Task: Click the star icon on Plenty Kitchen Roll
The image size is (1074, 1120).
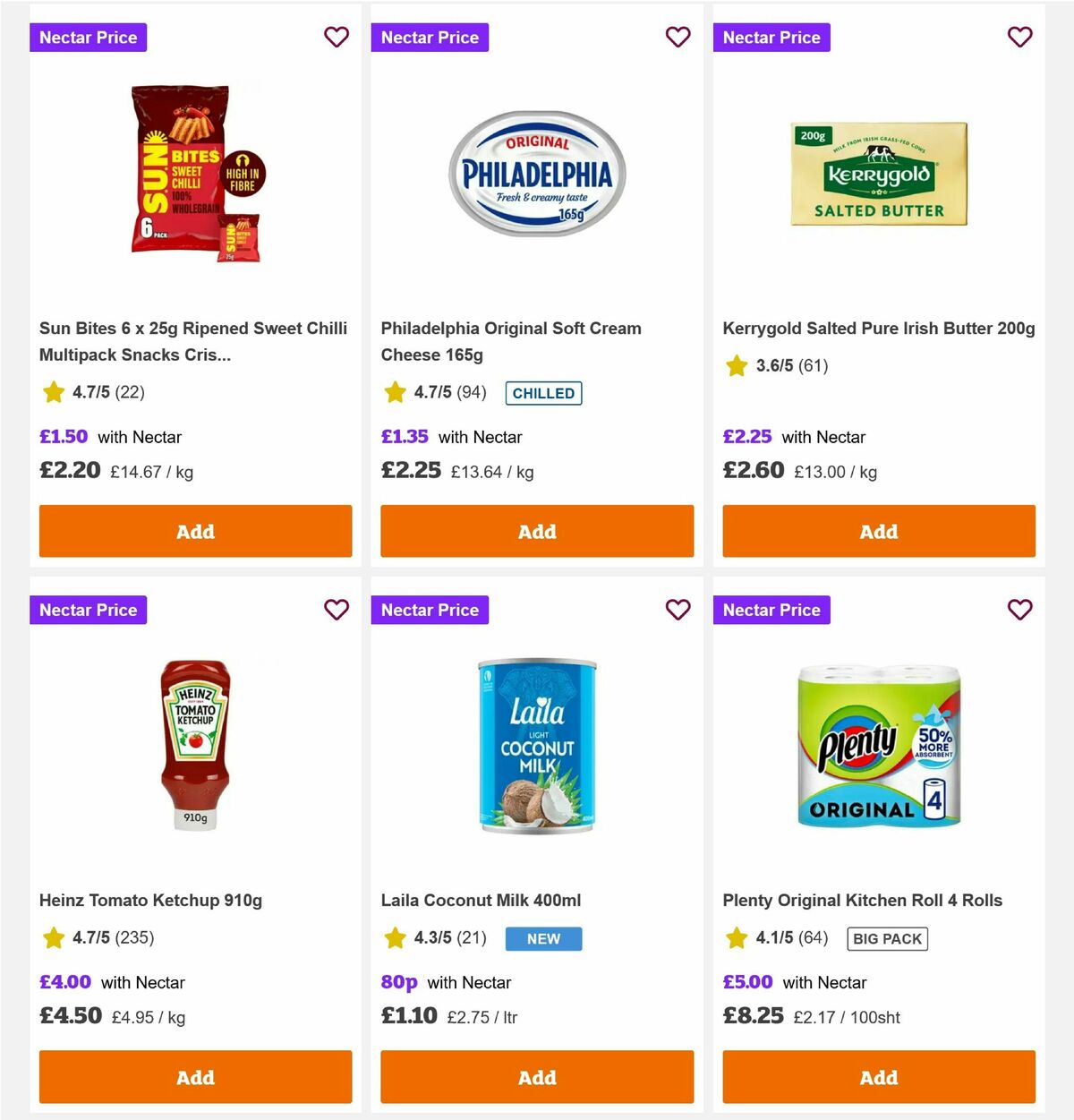Action: 736,938
